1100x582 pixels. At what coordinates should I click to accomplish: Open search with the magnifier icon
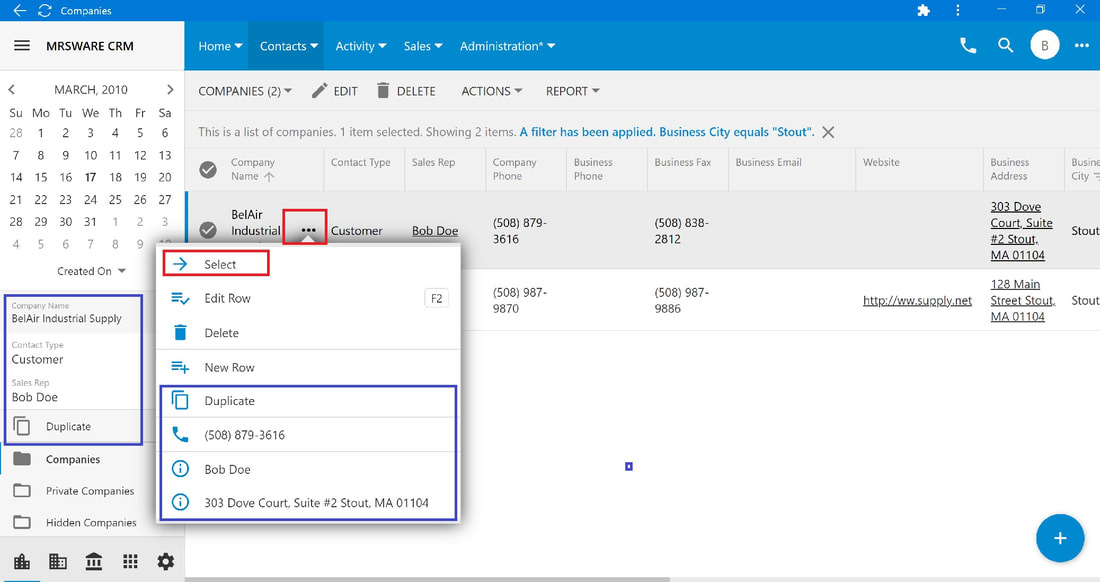tap(1005, 46)
